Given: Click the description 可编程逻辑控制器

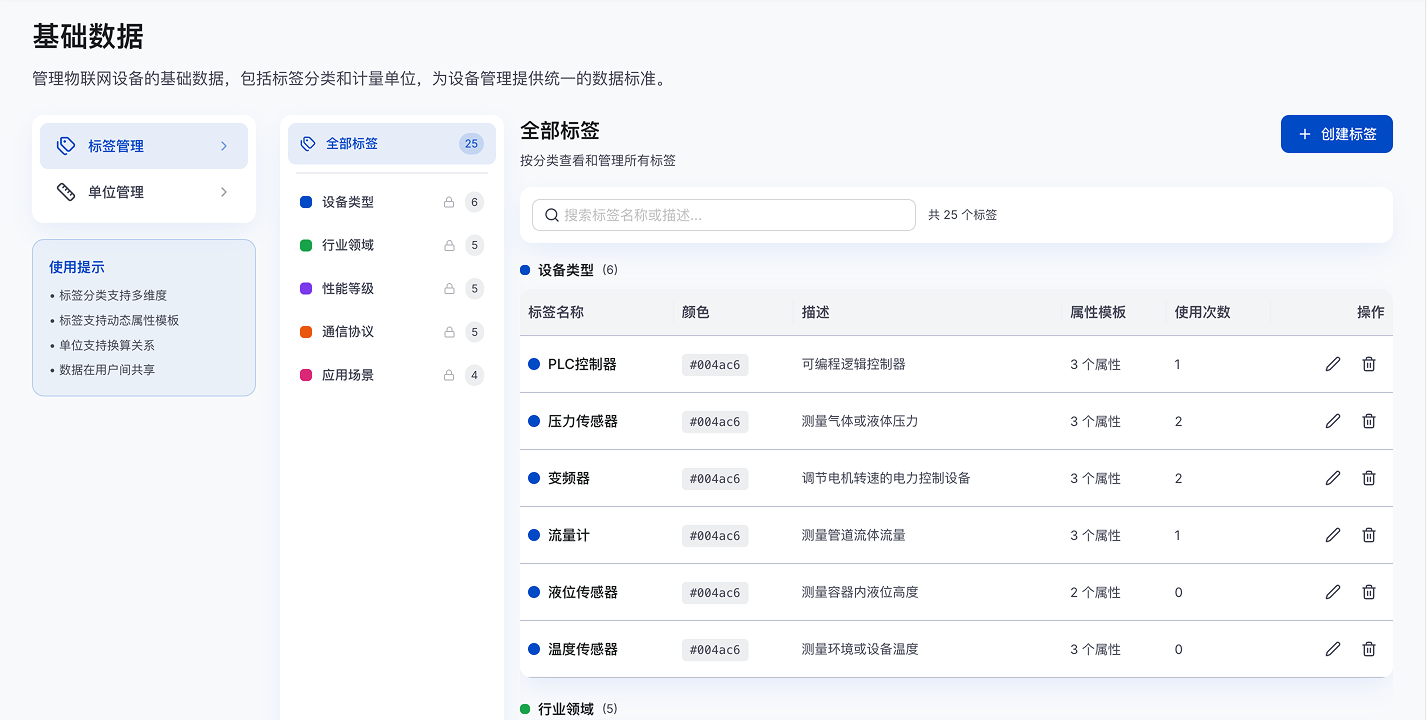Looking at the screenshot, I should click(x=854, y=364).
